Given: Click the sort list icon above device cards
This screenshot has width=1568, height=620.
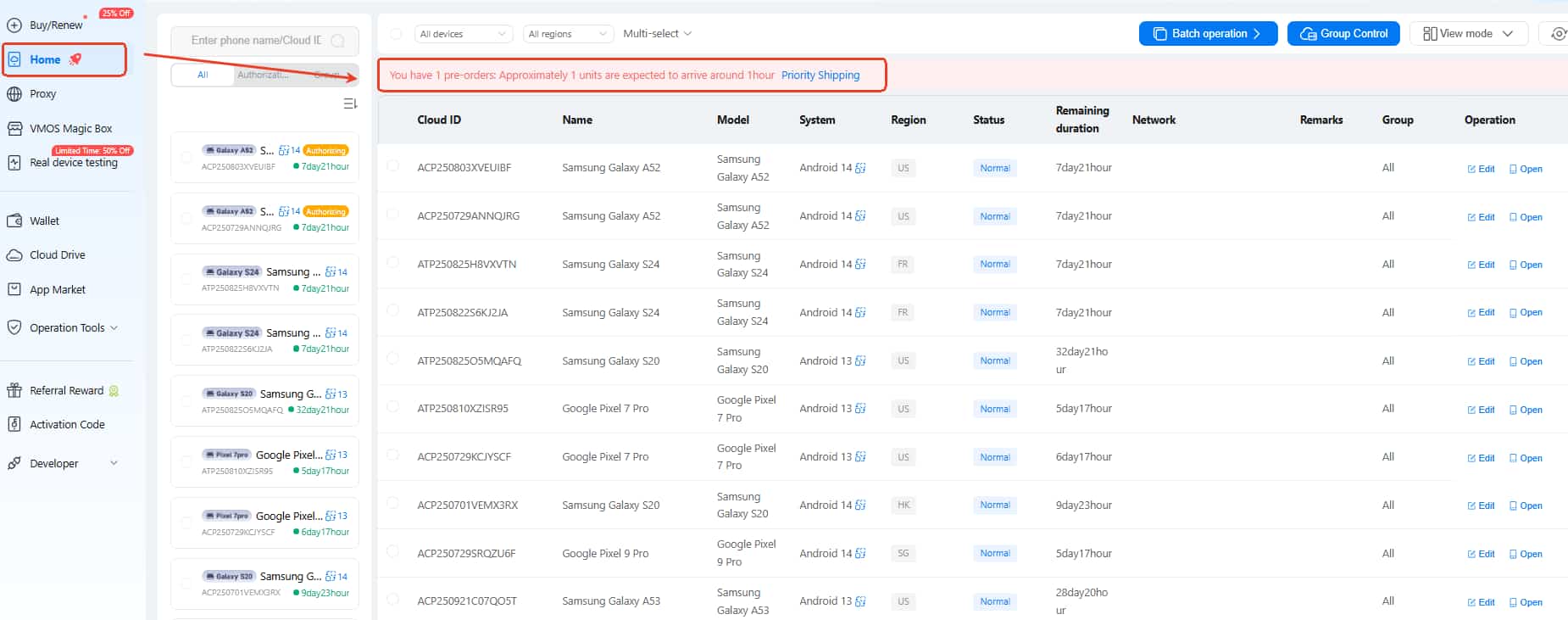Looking at the screenshot, I should click(x=350, y=103).
